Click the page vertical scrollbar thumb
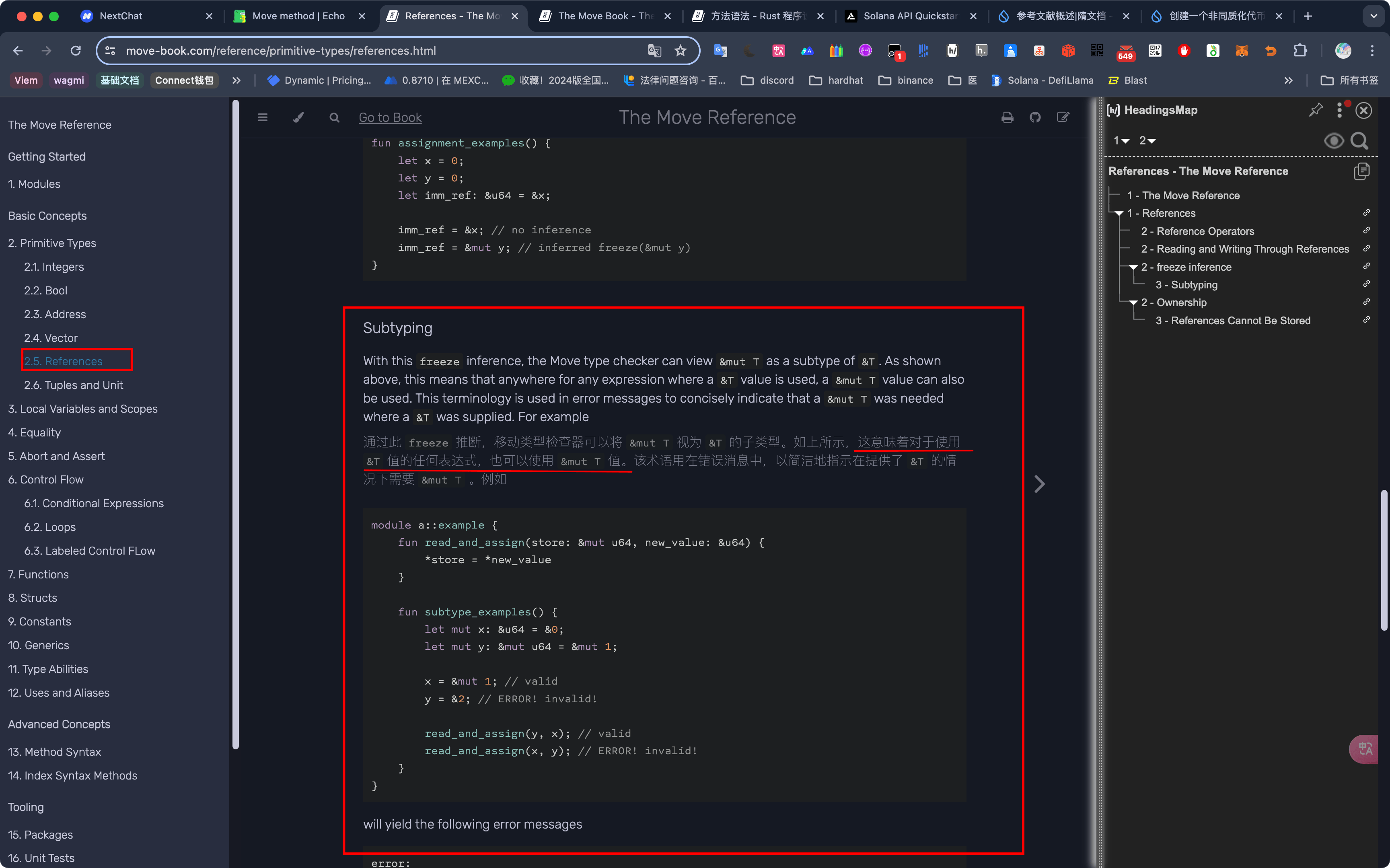This screenshot has width=1390, height=868. tap(1384, 560)
